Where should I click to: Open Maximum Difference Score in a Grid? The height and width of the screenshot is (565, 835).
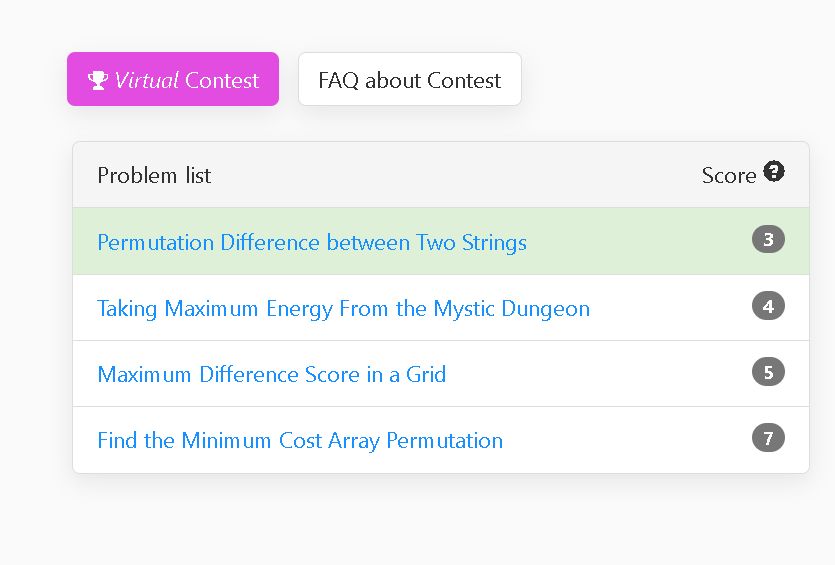coord(272,374)
